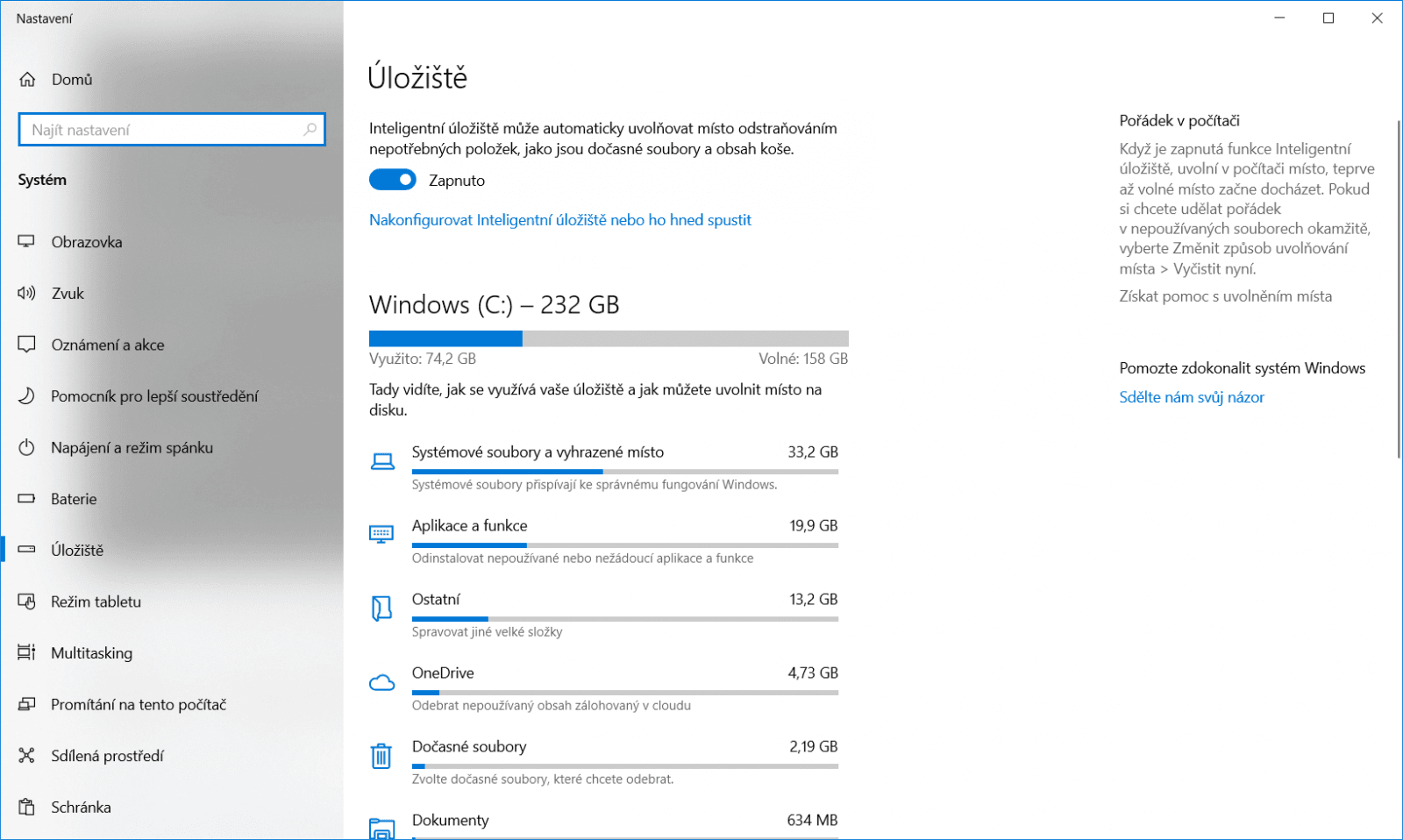Click the right-side vertical scrollbar
The image size is (1403, 840).
tap(1398, 289)
